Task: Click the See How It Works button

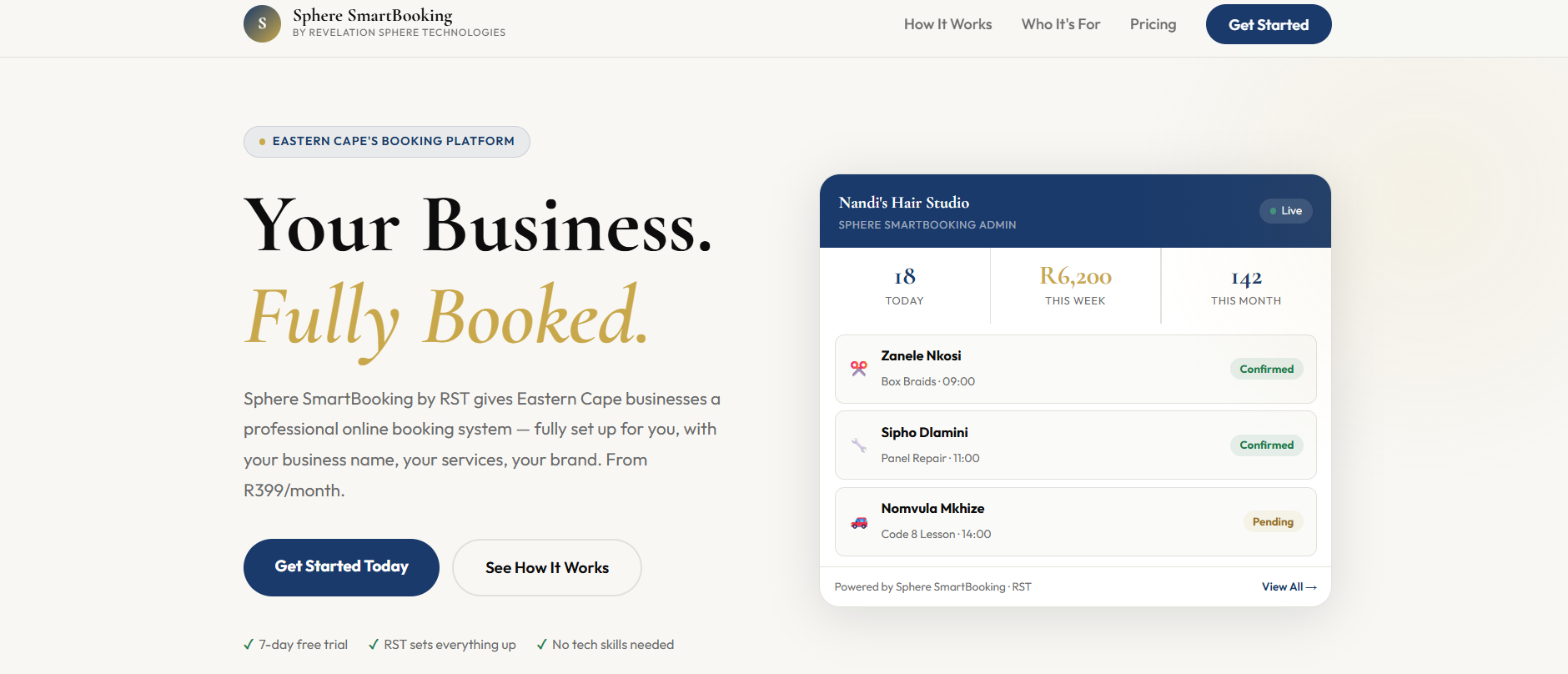Action: (x=547, y=567)
